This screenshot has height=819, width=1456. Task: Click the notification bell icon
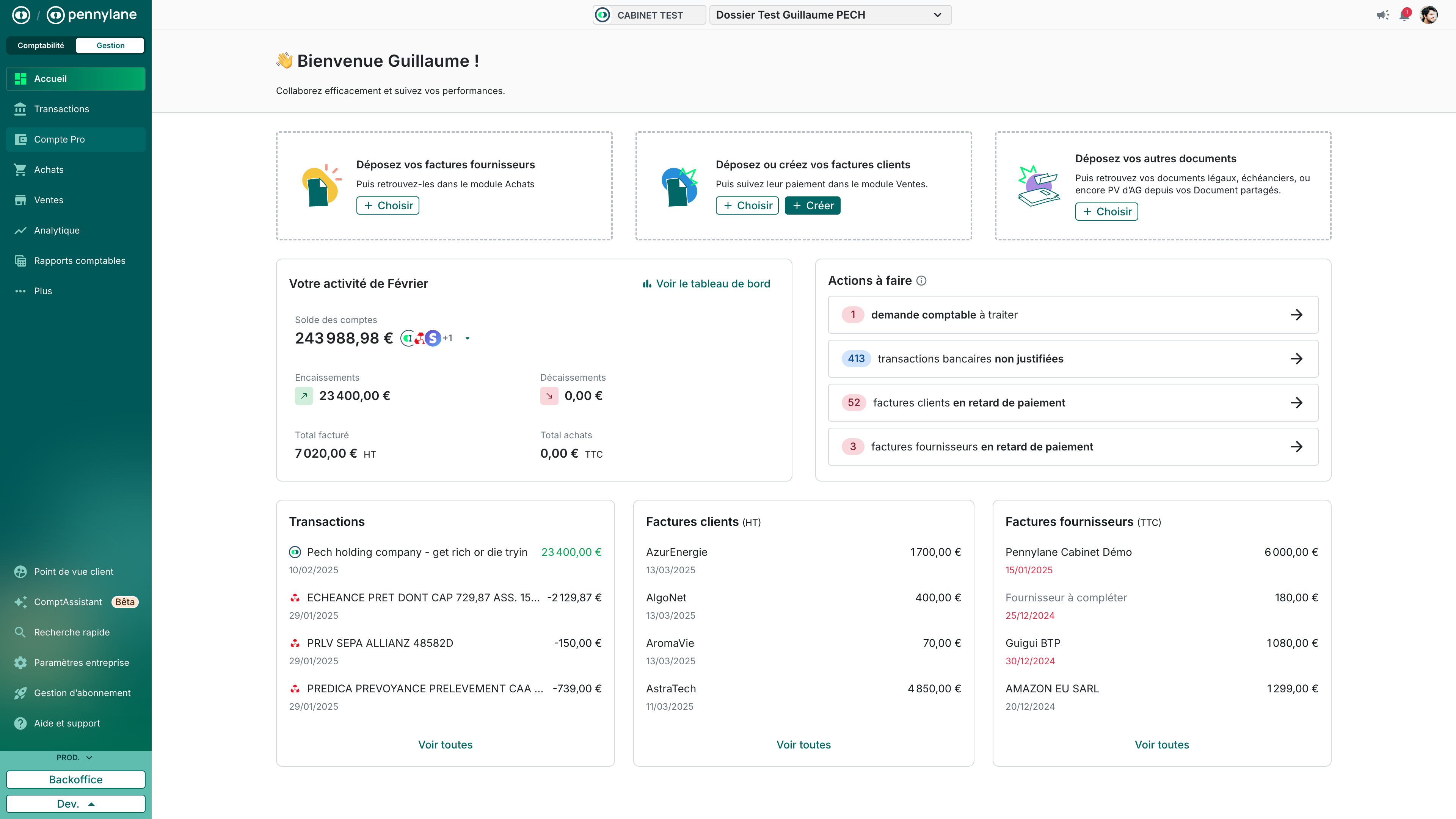[x=1404, y=15]
